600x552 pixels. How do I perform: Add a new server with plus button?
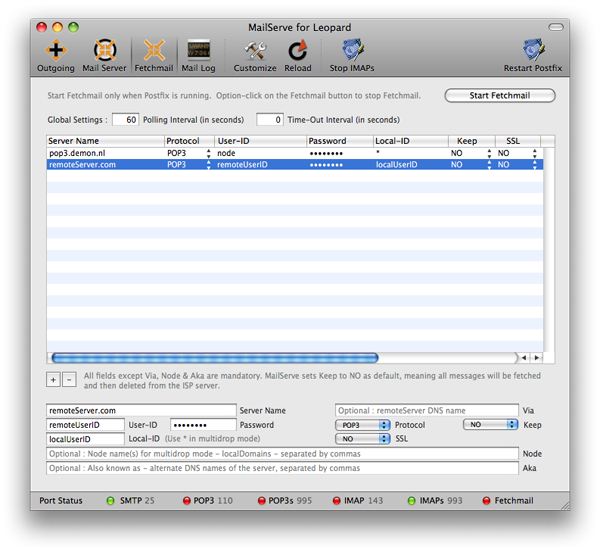point(53,380)
